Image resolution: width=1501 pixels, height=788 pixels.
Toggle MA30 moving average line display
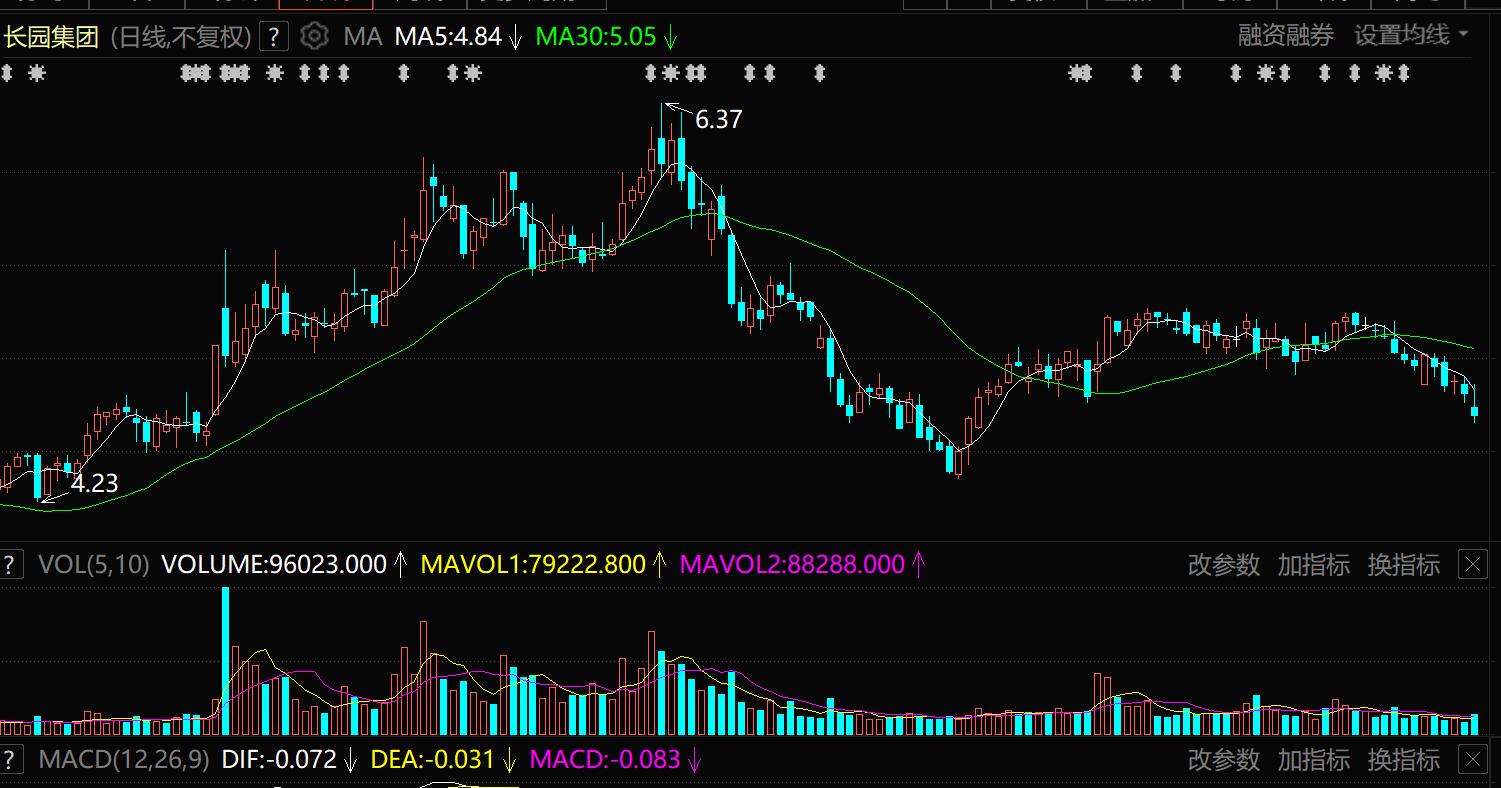pyautogui.click(x=596, y=37)
